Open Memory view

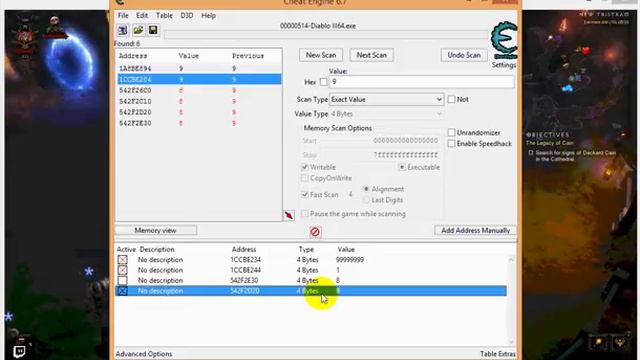[156, 231]
